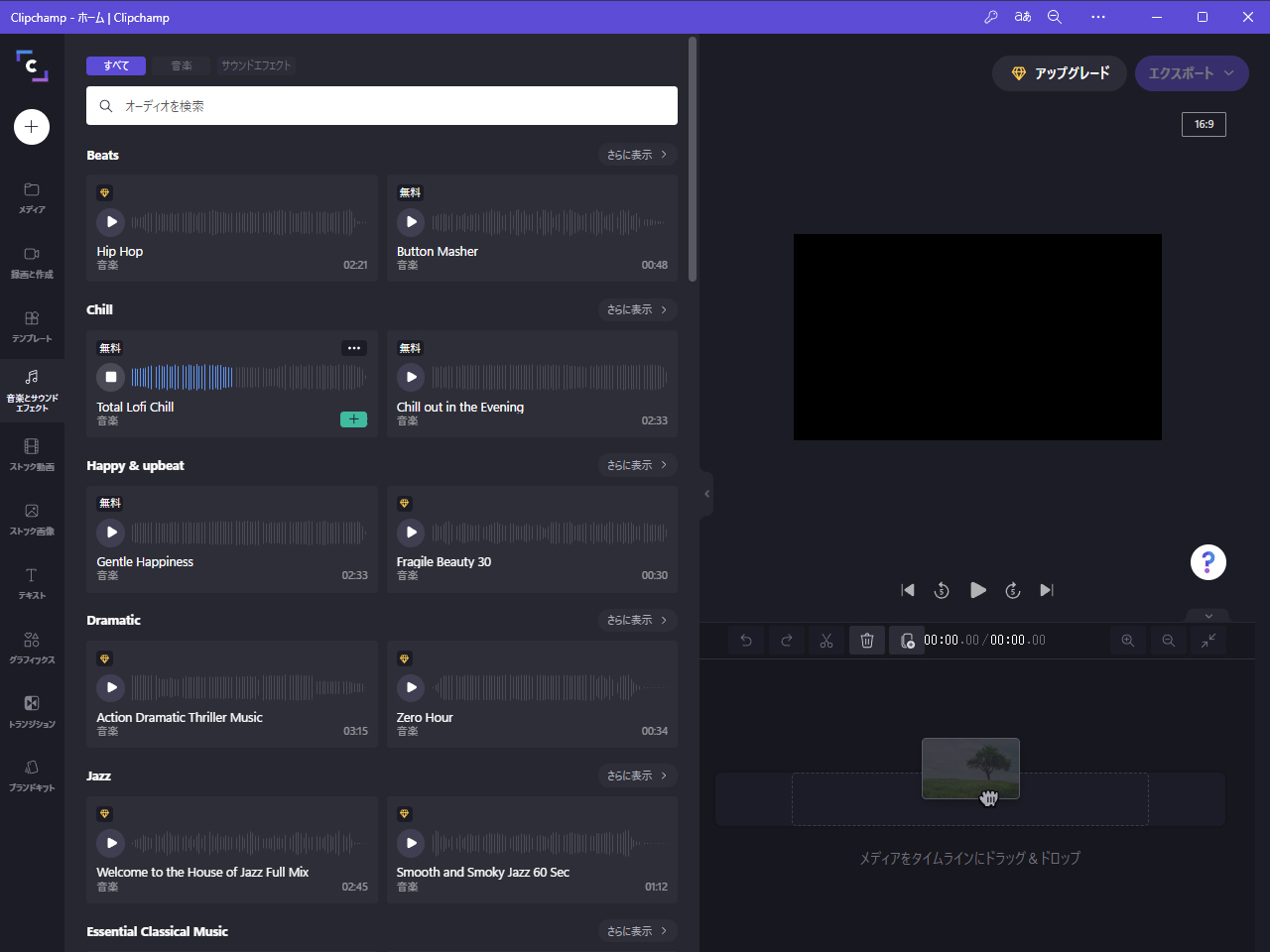Click the trash delete icon
The width and height of the screenshot is (1270, 952).
pyautogui.click(x=867, y=641)
